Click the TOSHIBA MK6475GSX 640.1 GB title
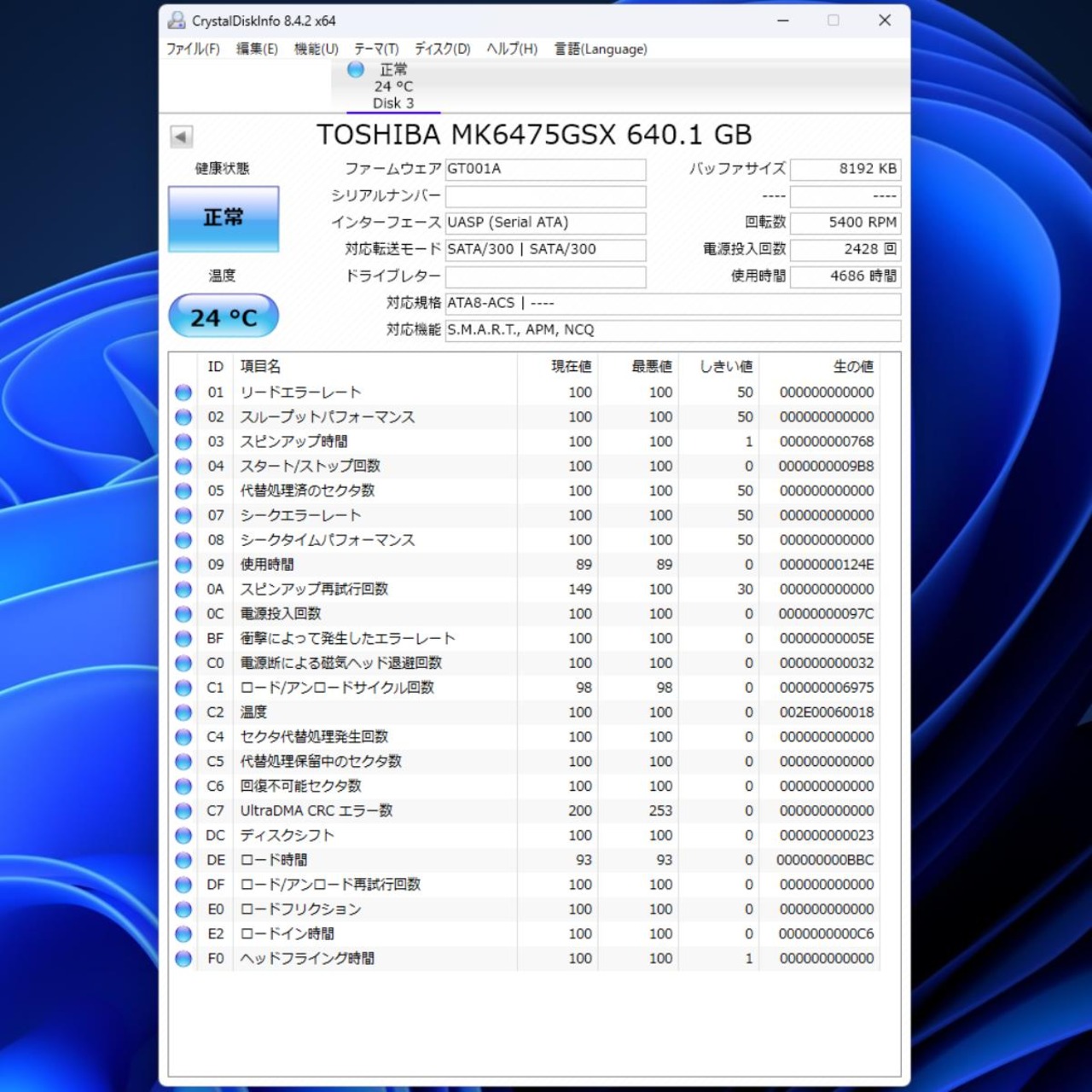Viewport: 1092px width, 1092px height. click(x=534, y=135)
